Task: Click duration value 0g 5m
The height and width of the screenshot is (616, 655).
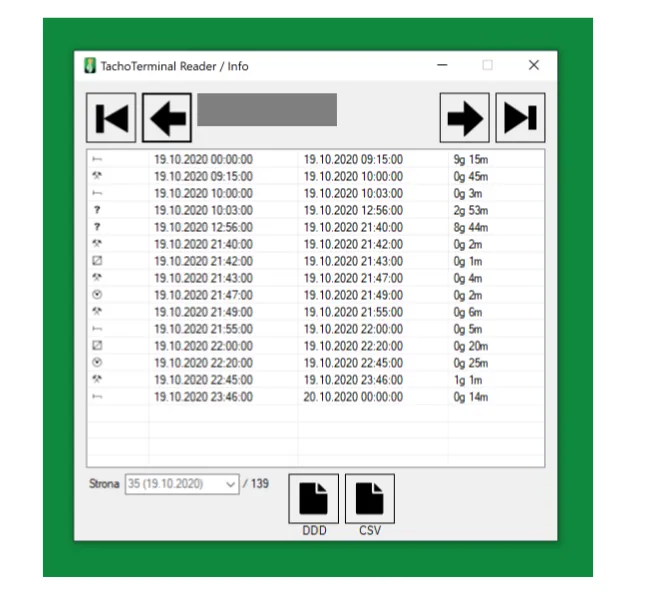Action: pyautogui.click(x=468, y=330)
